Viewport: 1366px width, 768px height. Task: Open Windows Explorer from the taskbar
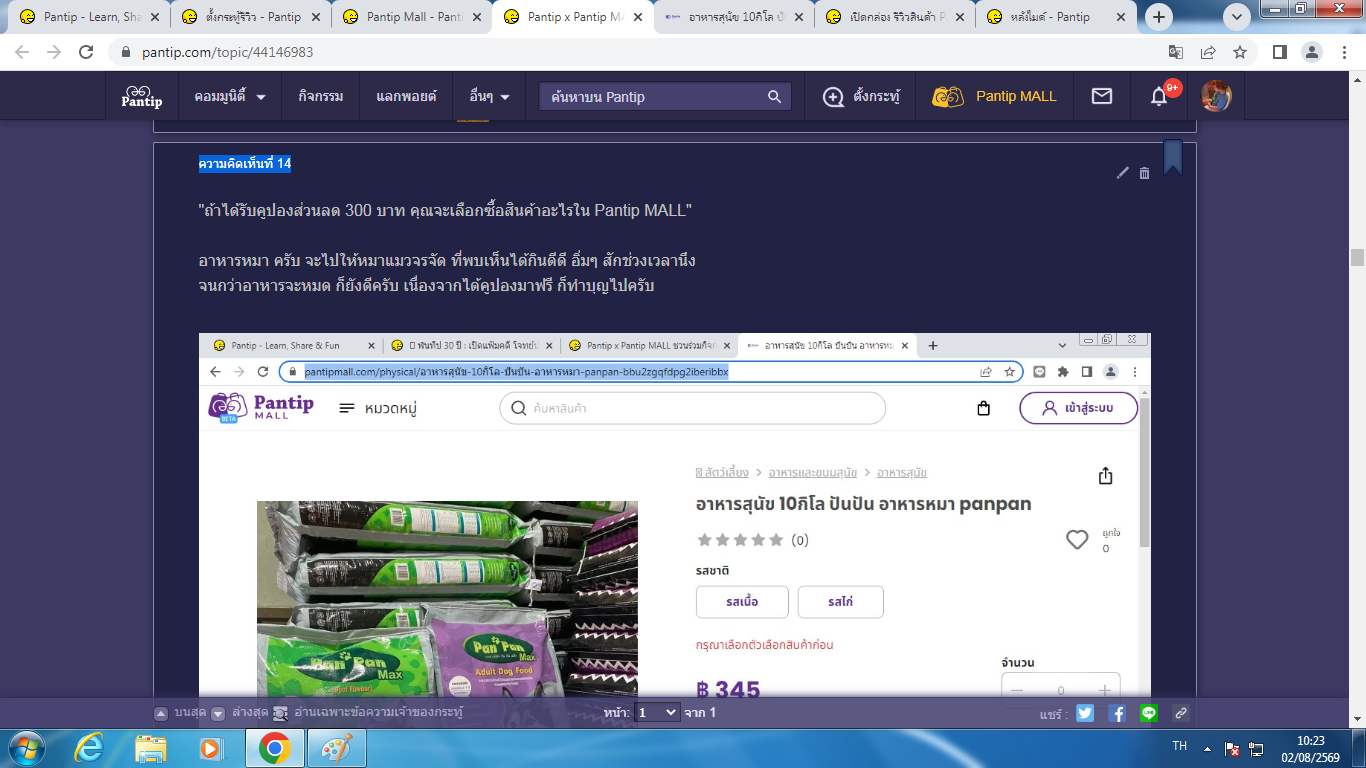click(x=151, y=748)
